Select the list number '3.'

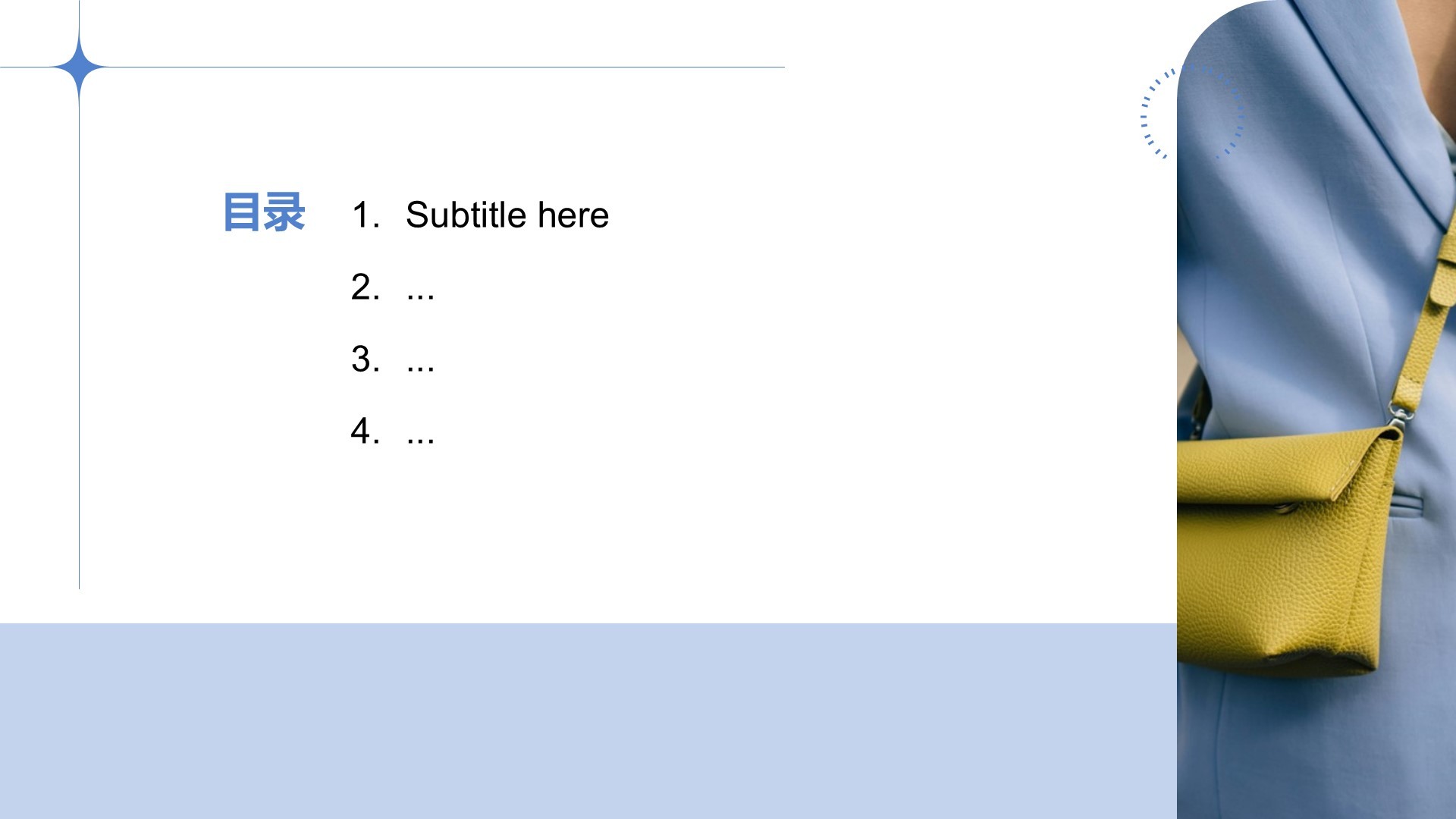pos(366,359)
